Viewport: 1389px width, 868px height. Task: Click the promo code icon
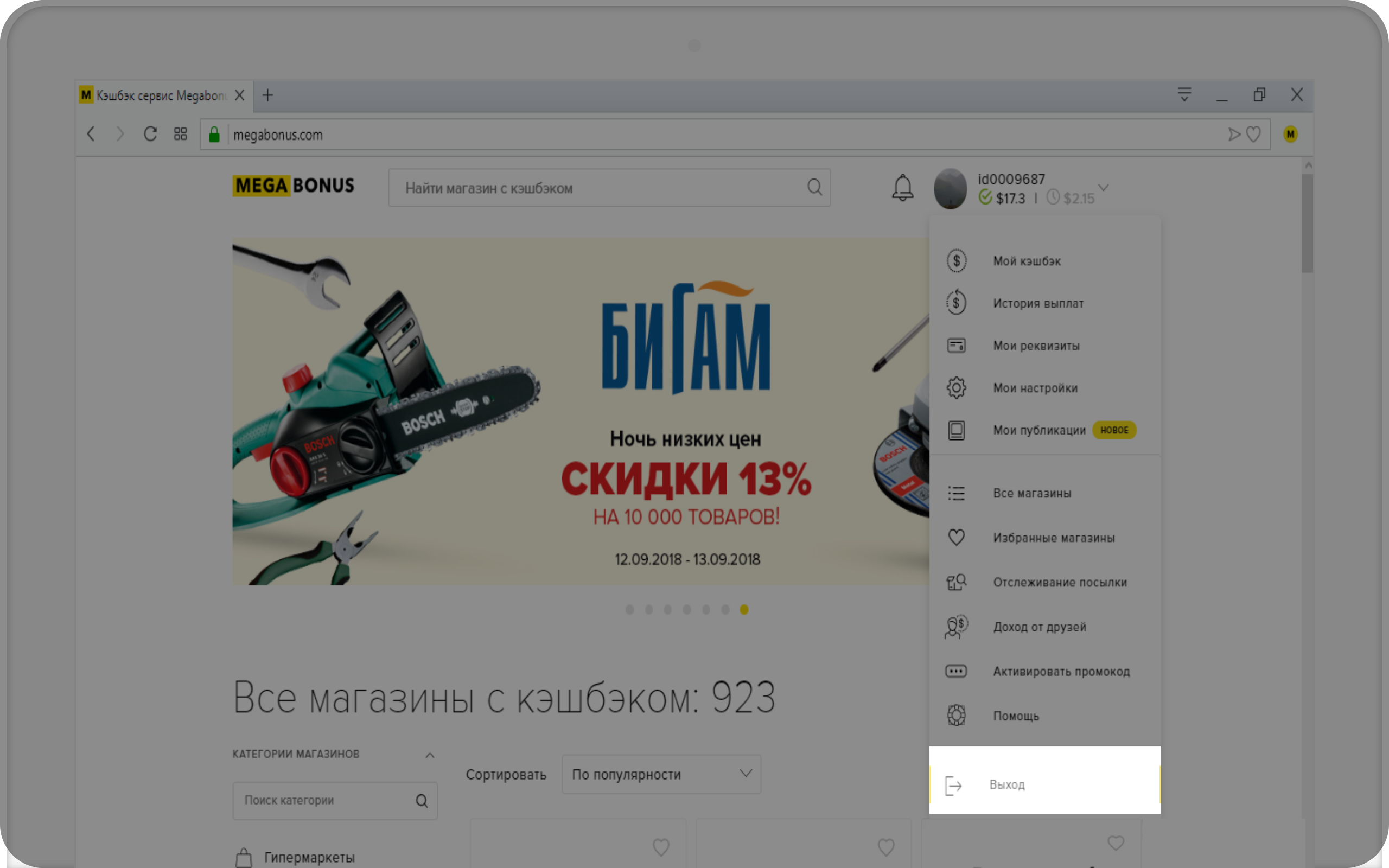click(956, 671)
